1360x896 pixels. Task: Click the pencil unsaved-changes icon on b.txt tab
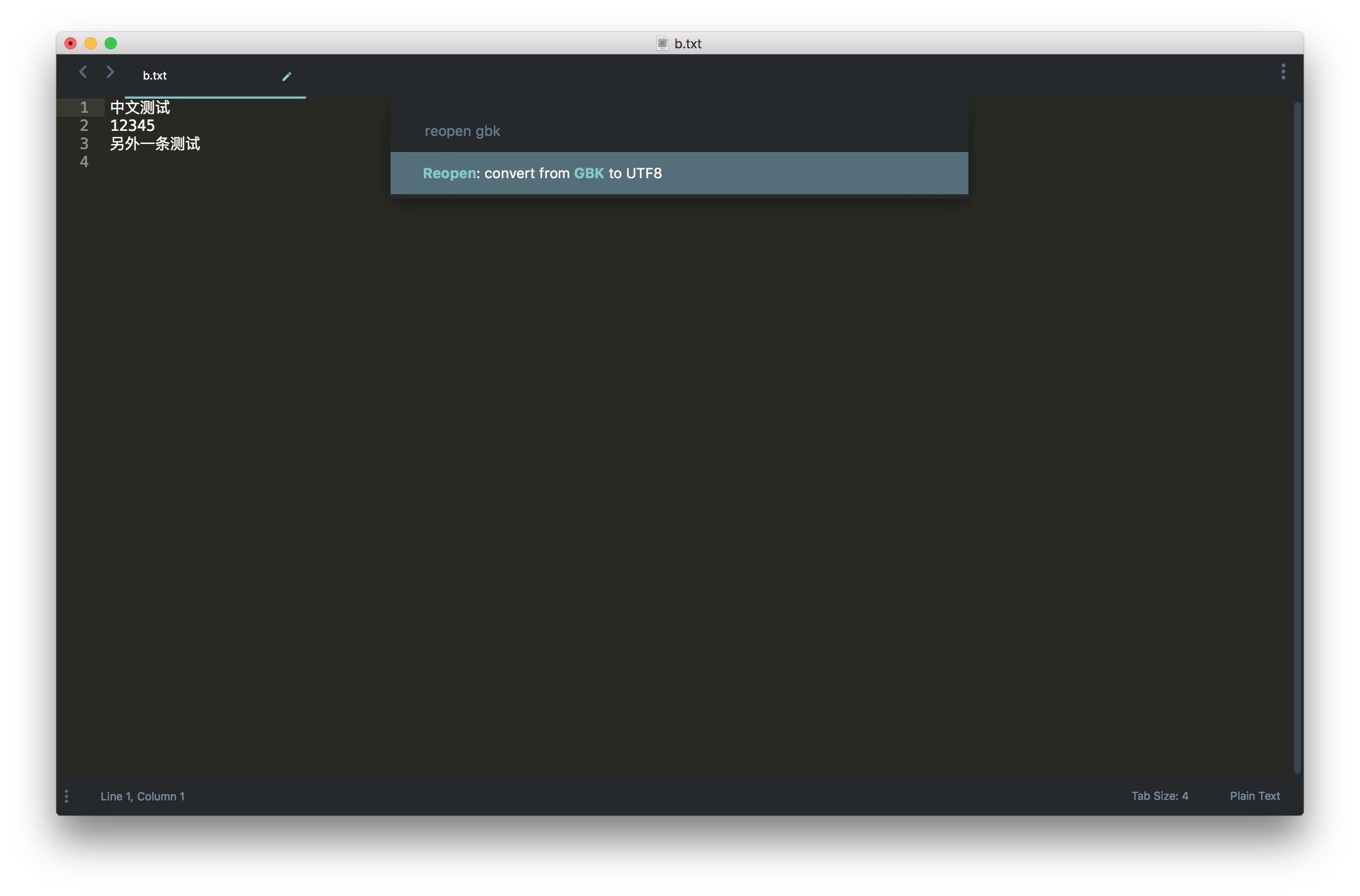click(x=287, y=76)
